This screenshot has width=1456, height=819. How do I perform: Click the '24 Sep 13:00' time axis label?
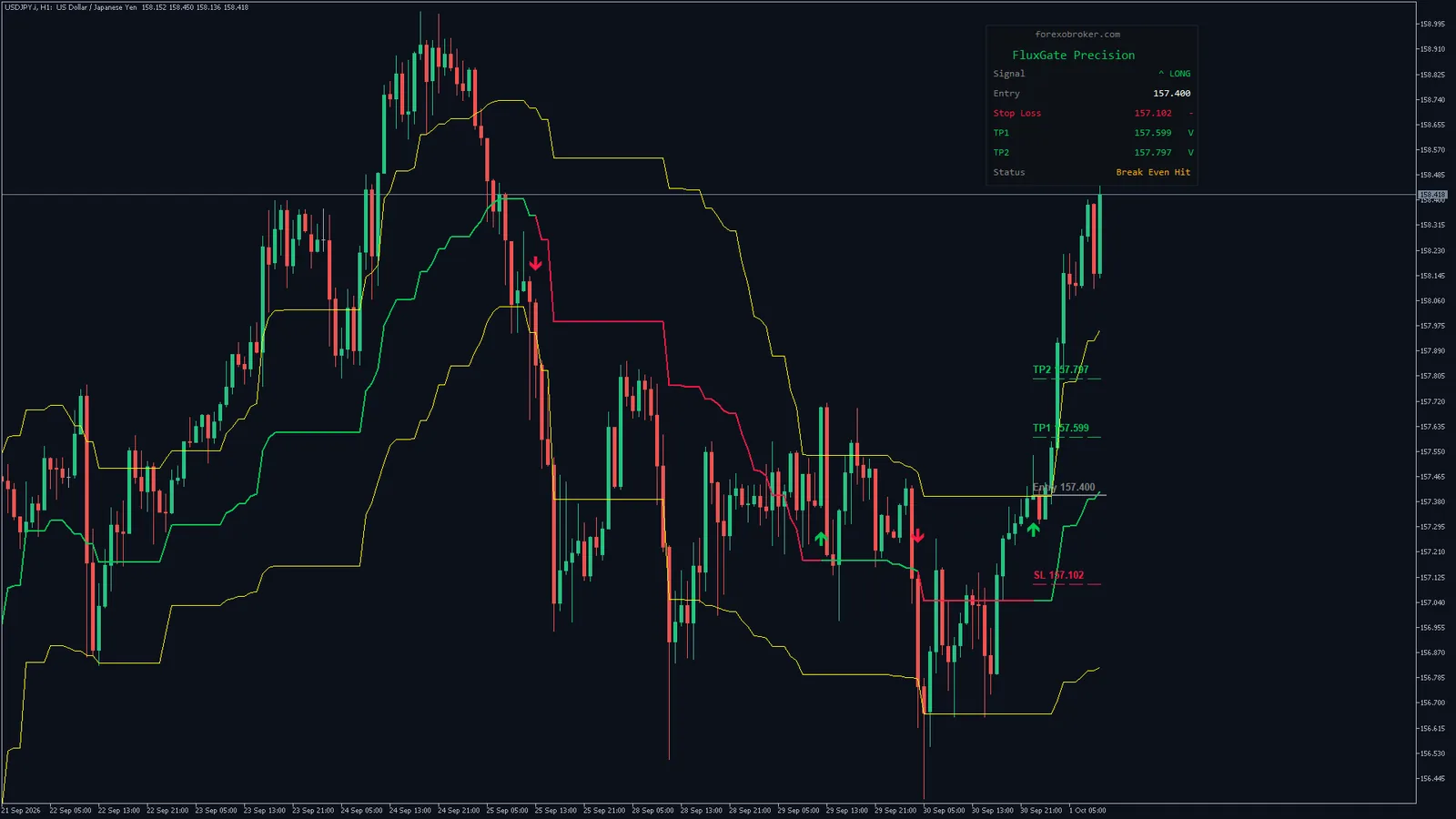coord(410,810)
